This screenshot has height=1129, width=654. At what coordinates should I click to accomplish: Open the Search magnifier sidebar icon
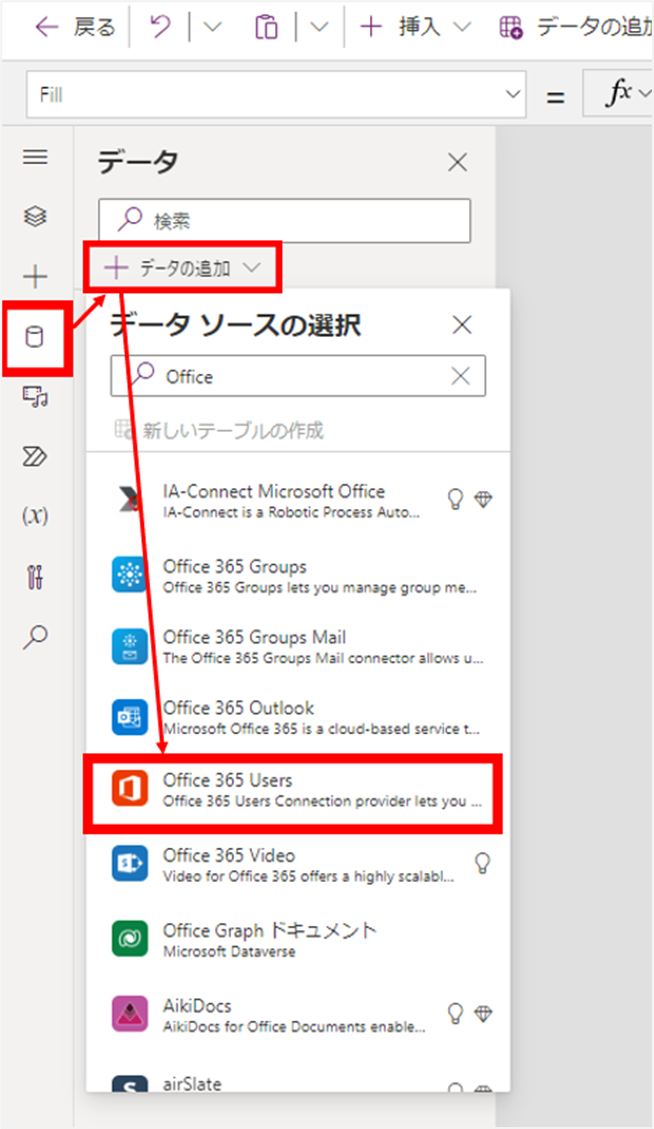(35, 637)
